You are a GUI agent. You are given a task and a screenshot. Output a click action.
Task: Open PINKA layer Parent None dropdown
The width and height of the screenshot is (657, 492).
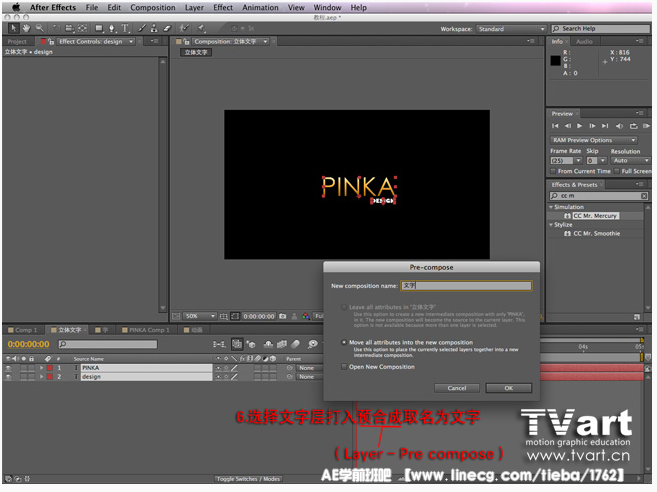tap(309, 368)
